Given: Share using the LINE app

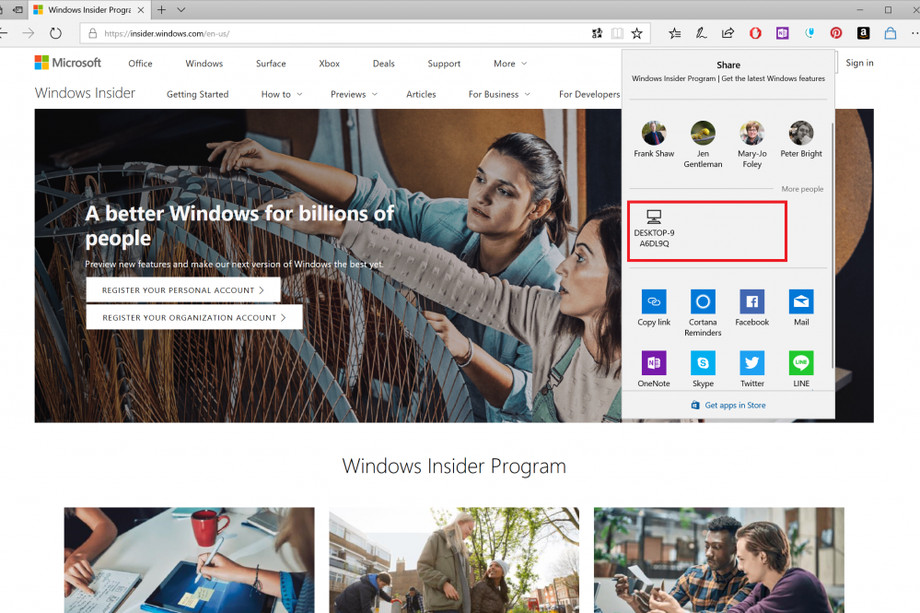Looking at the screenshot, I should (x=800, y=365).
